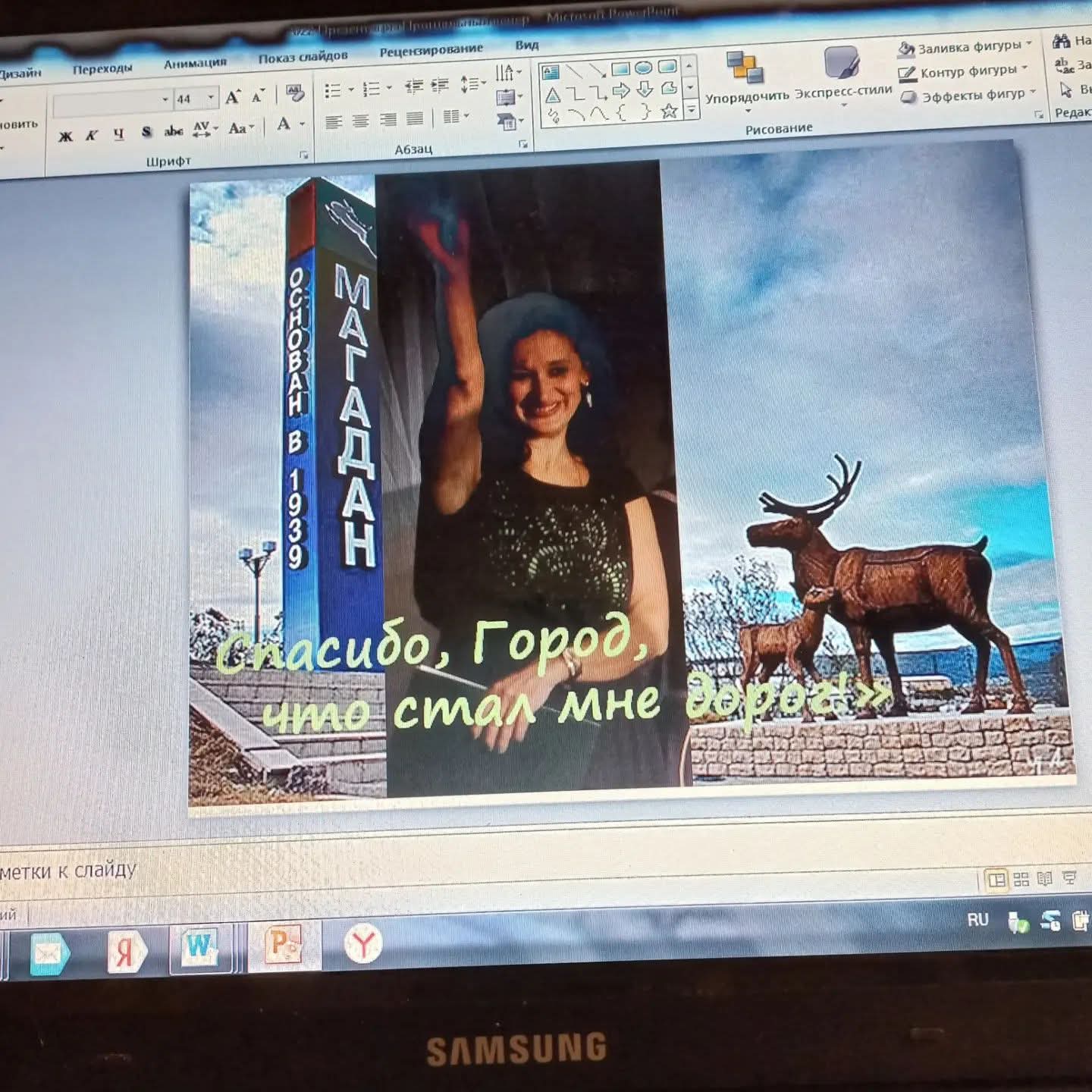Expand the Заливка фигуры dropdown
This screenshot has height=1092, width=1092.
click(x=1028, y=44)
